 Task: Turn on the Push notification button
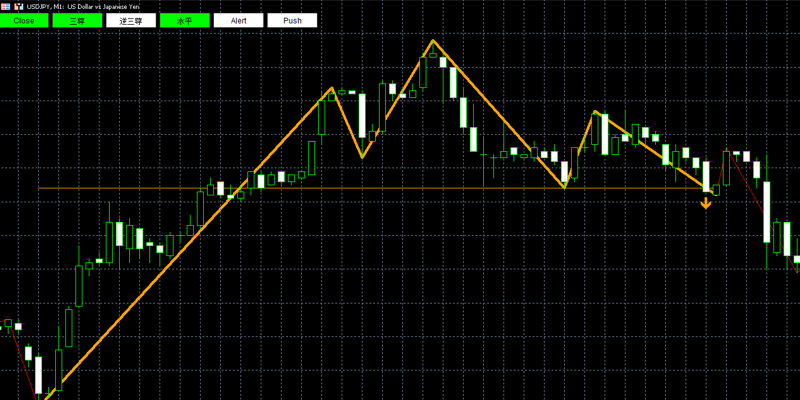click(292, 20)
